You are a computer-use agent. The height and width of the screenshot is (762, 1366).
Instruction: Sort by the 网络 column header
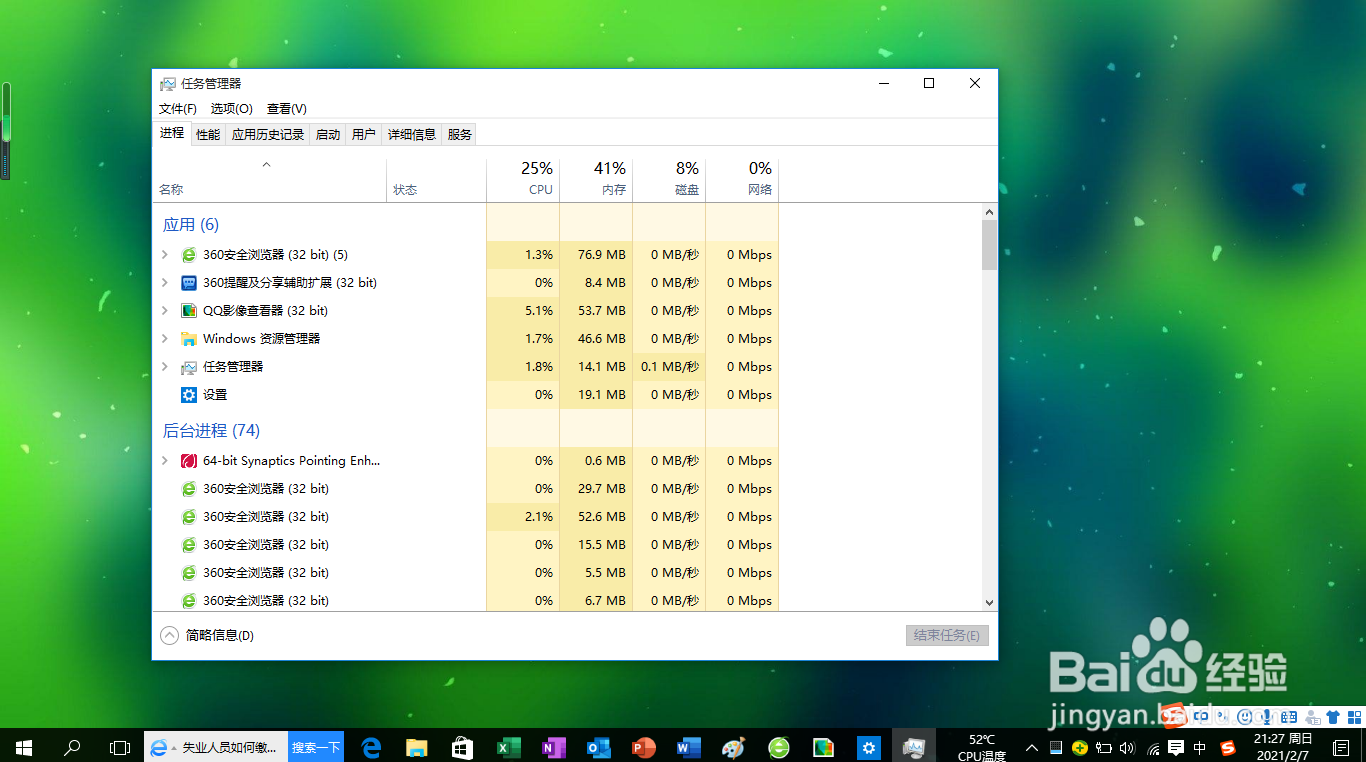coord(742,180)
